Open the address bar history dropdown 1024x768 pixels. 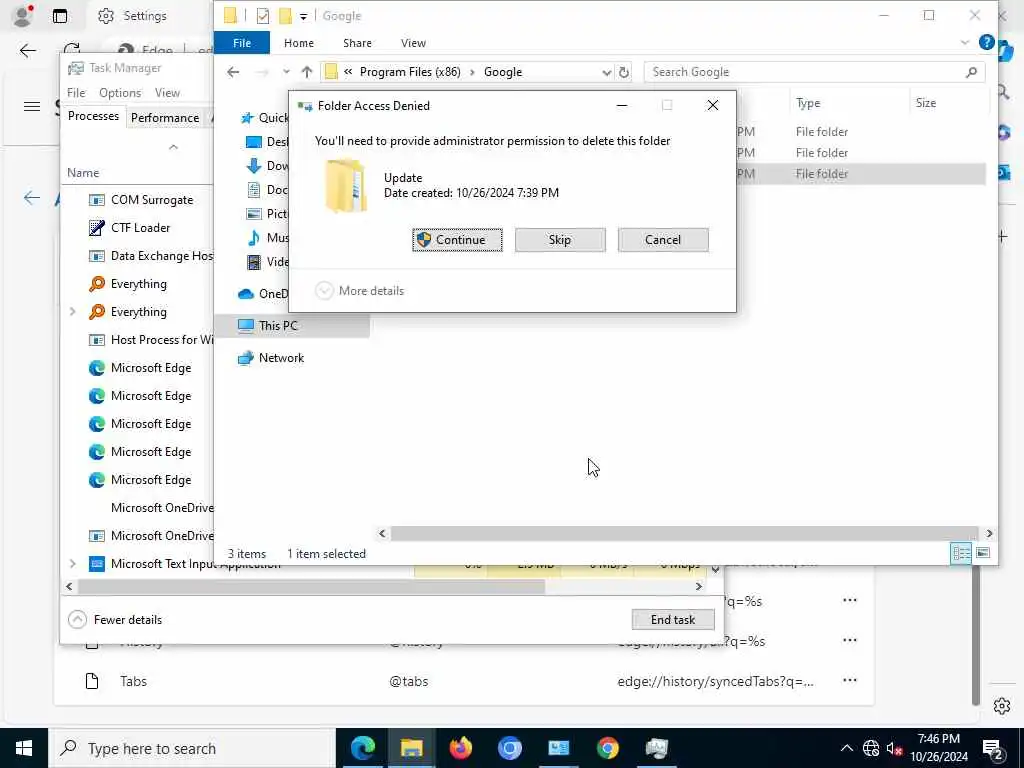(x=607, y=72)
